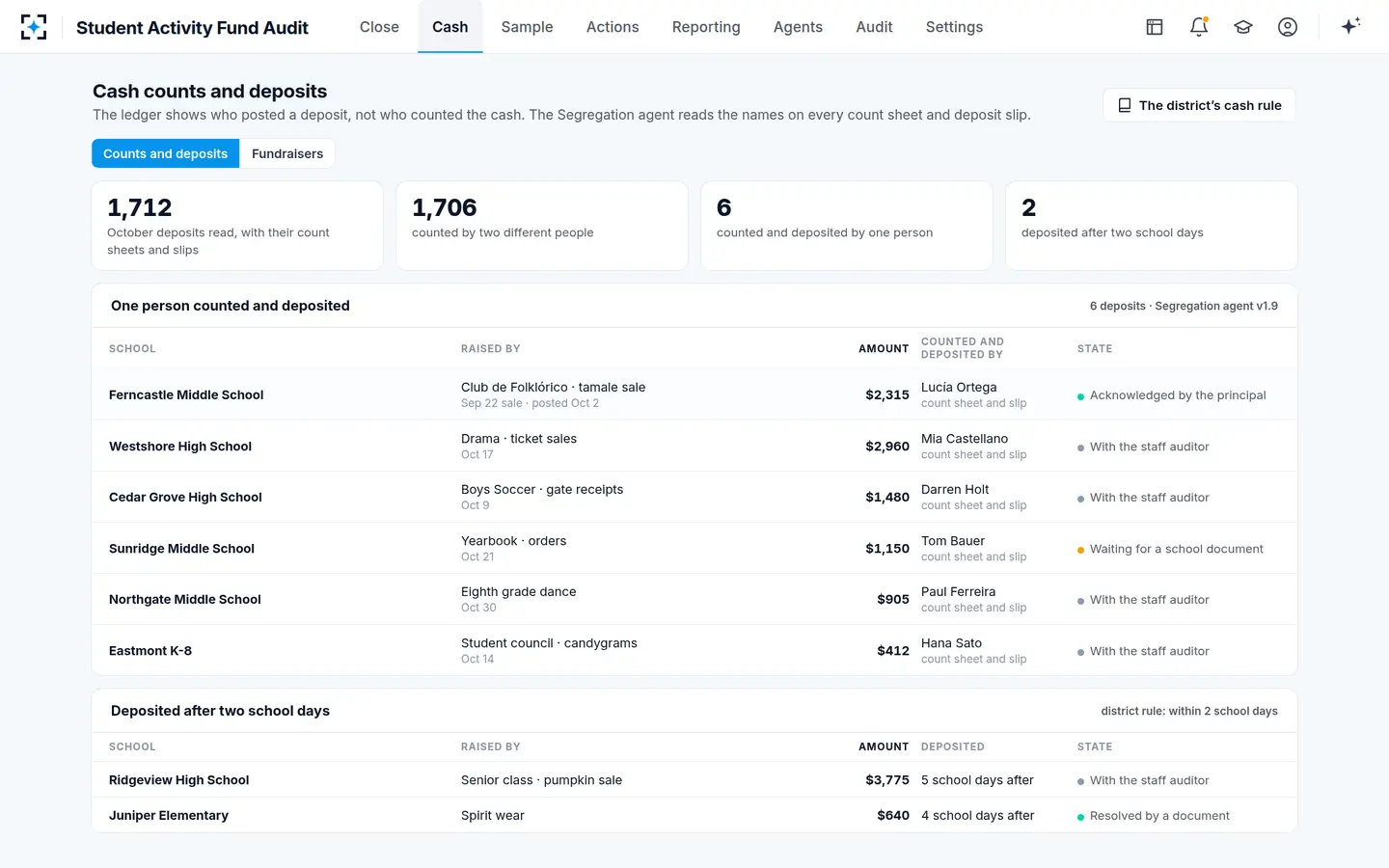Click the 'Club de Folklórico · tamale sale' entry
The width and height of the screenshot is (1389, 868).
[x=554, y=387]
